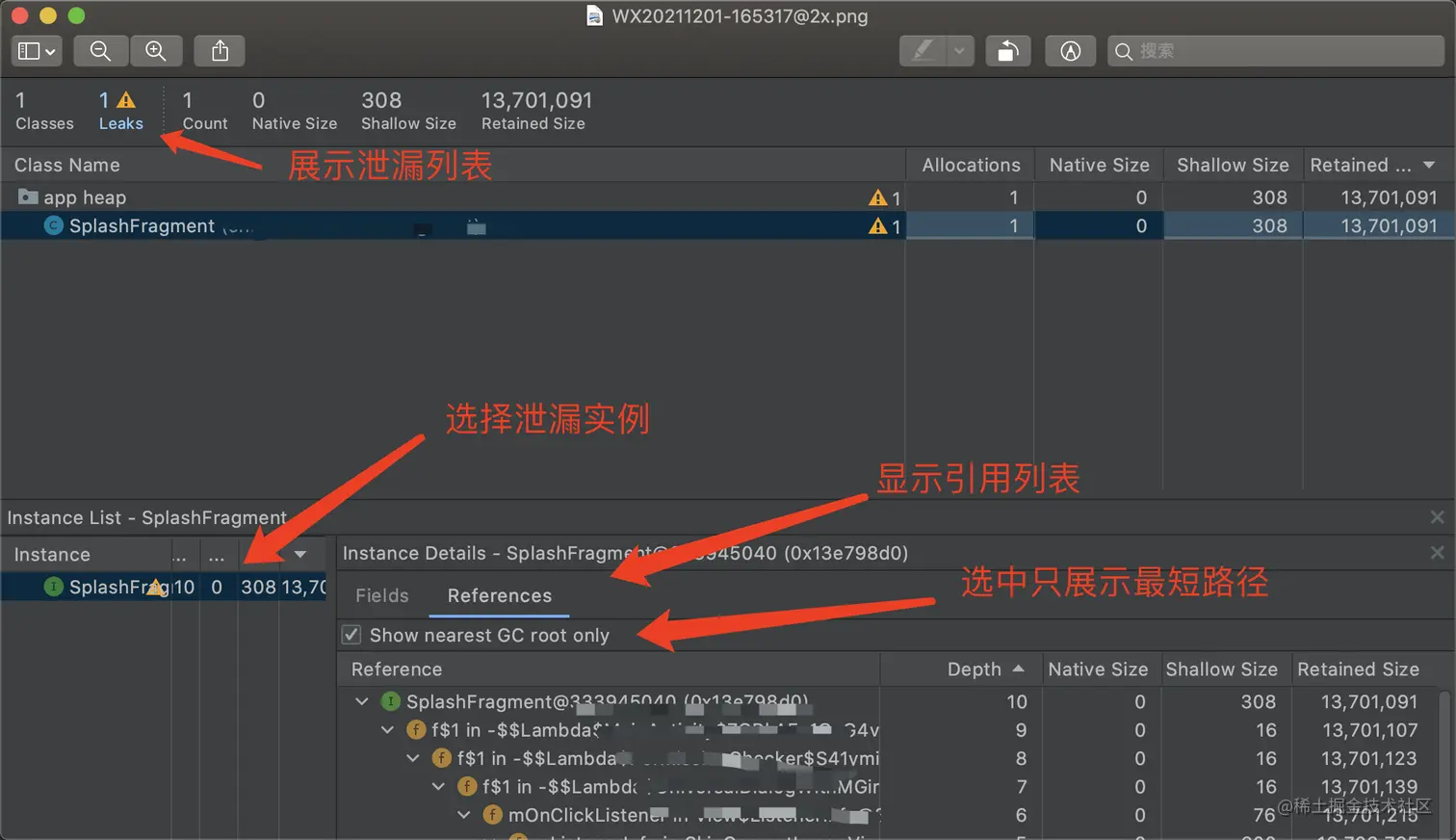Close the Instance Details panel
1456x840 pixels.
pos(1438,552)
